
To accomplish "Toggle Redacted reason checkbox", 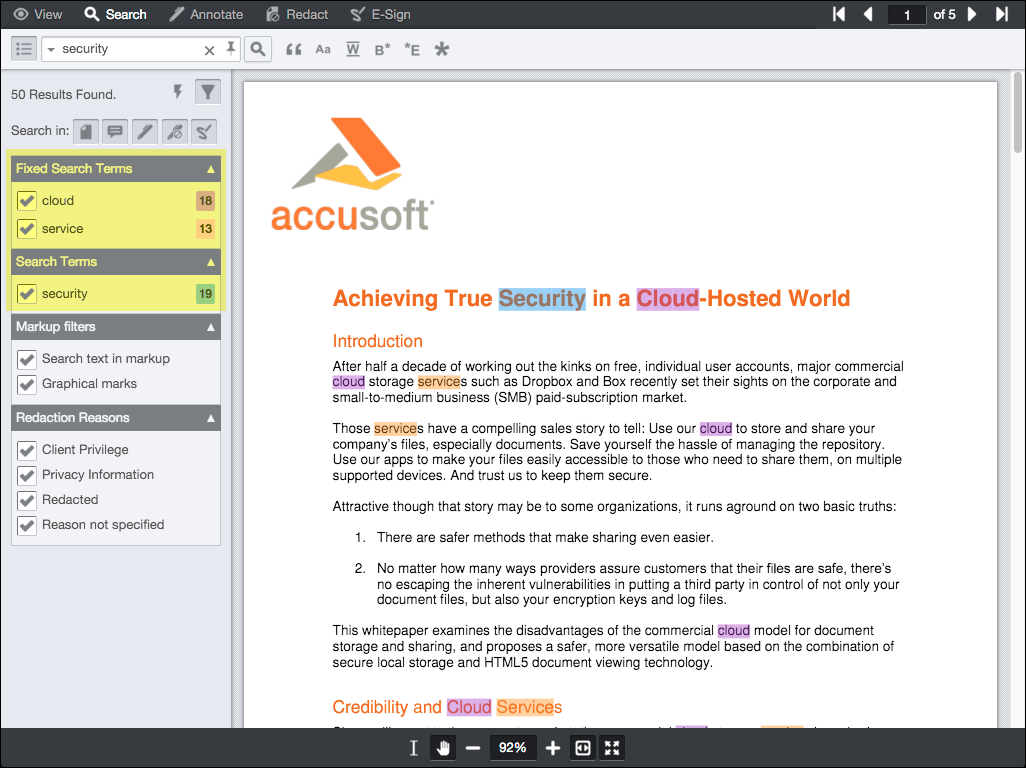I will pos(27,500).
